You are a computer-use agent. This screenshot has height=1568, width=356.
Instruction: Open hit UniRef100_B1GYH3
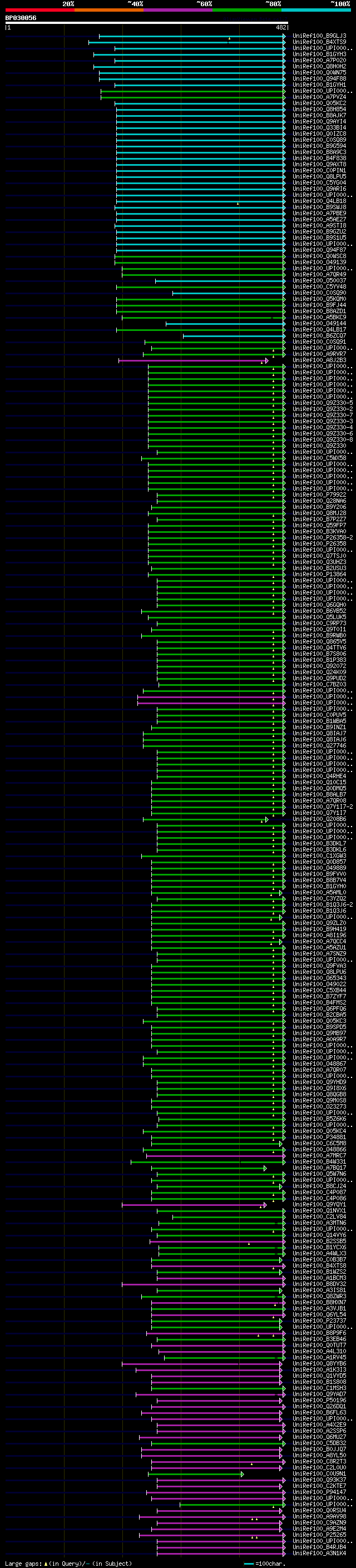[x=319, y=54]
